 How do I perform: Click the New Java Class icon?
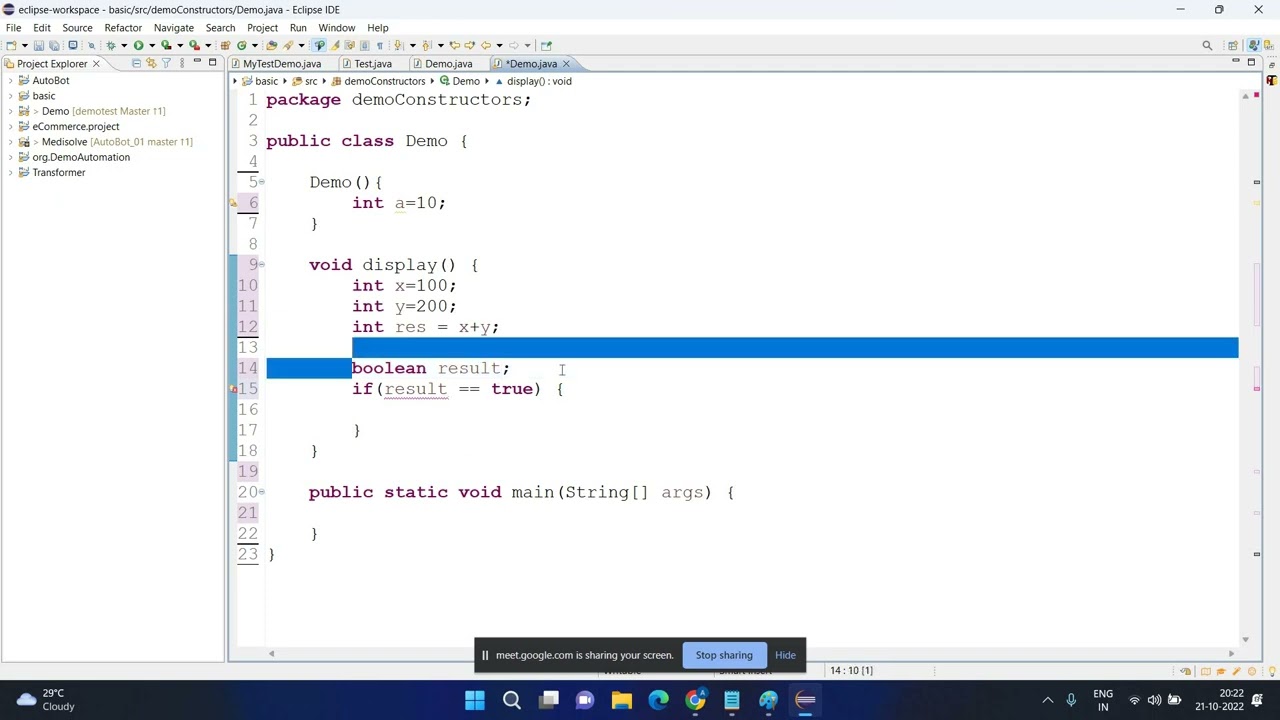pos(242,45)
